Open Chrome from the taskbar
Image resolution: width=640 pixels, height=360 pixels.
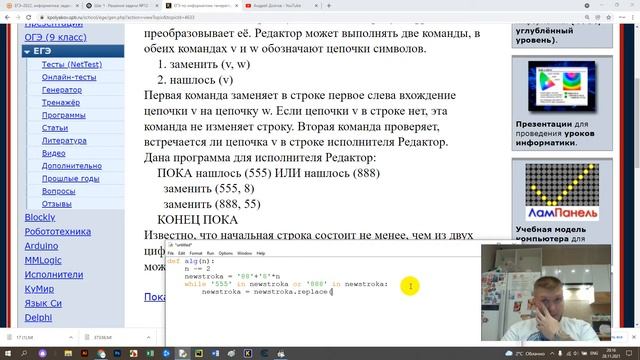click(101, 353)
